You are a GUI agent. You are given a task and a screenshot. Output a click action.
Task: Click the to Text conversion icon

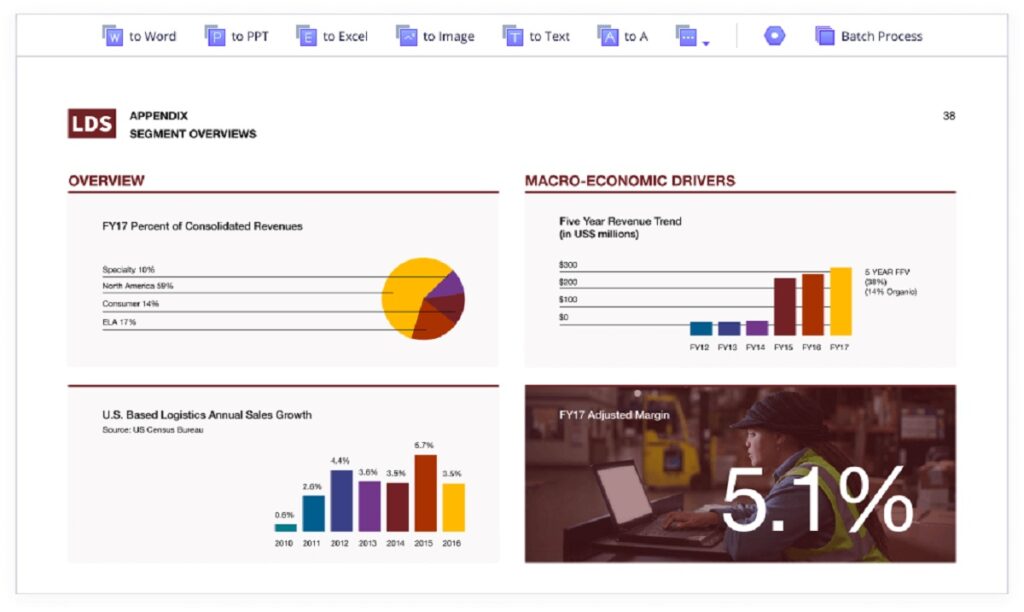pyautogui.click(x=513, y=36)
